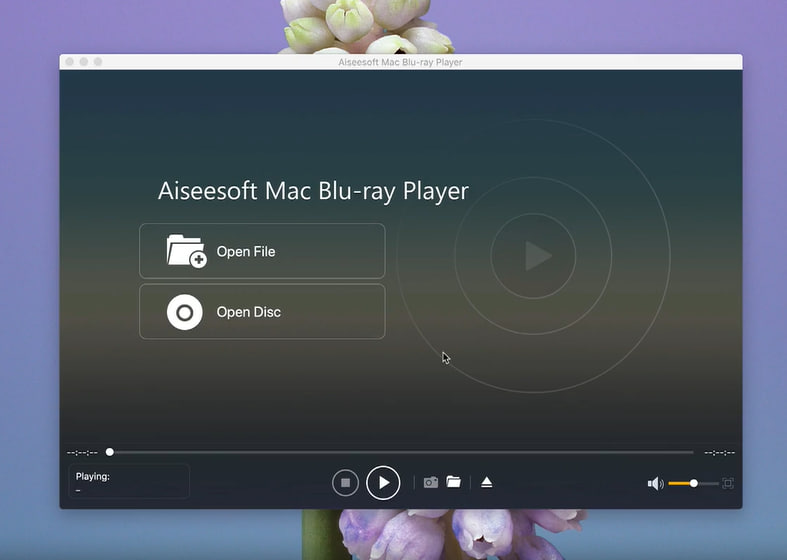The width and height of the screenshot is (787, 560).
Task: Click the Open Disc button
Action: pyautogui.click(x=262, y=312)
